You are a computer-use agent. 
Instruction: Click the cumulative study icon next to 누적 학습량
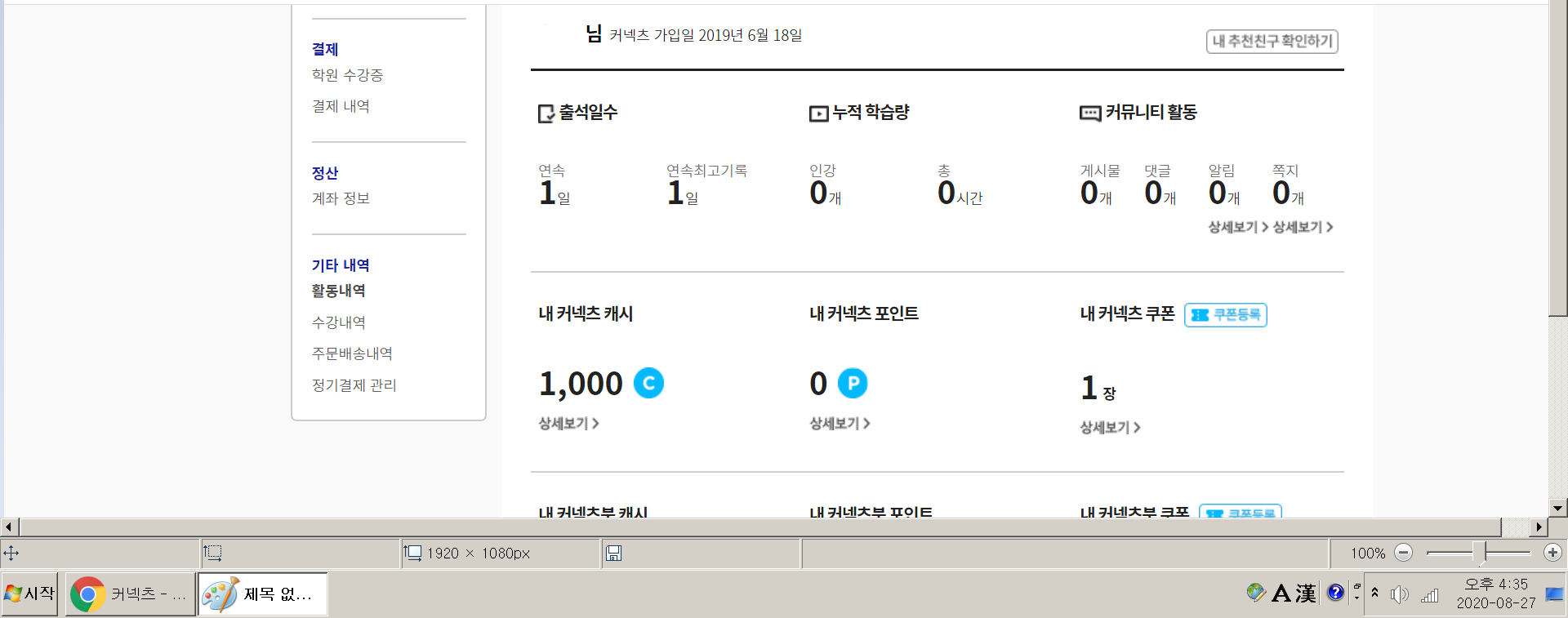coord(818,113)
